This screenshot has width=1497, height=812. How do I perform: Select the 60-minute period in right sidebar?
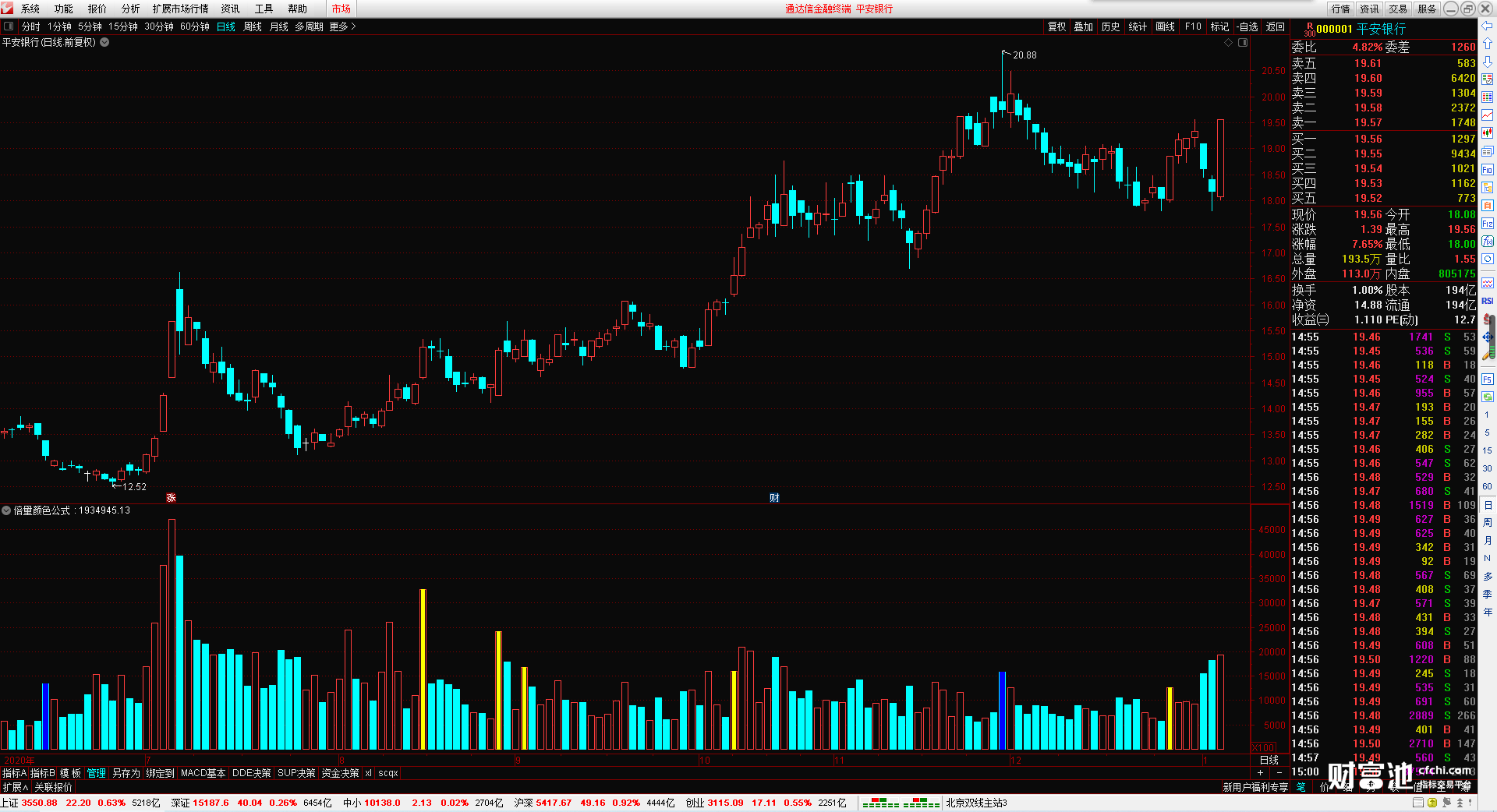pos(1488,486)
